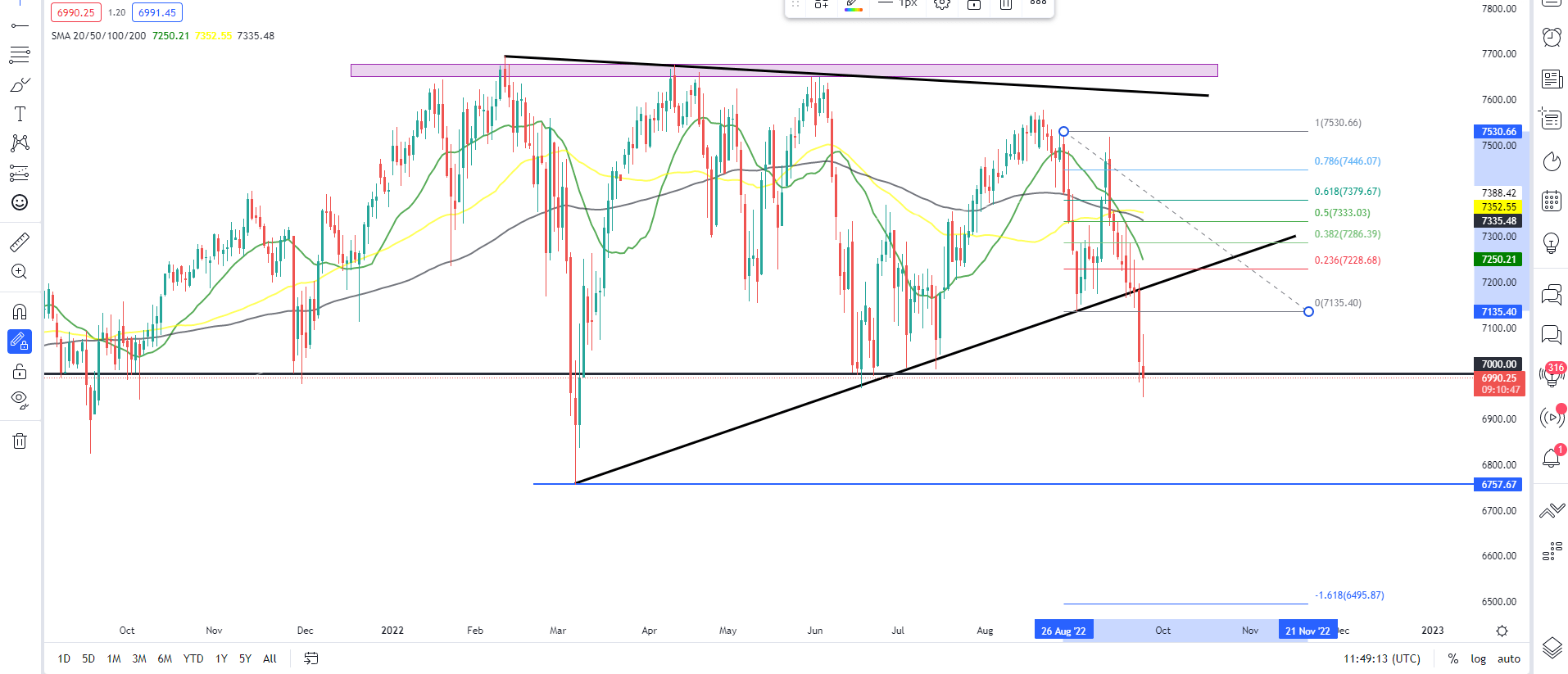
Task: Set the time range to 3M
Action: (139, 658)
